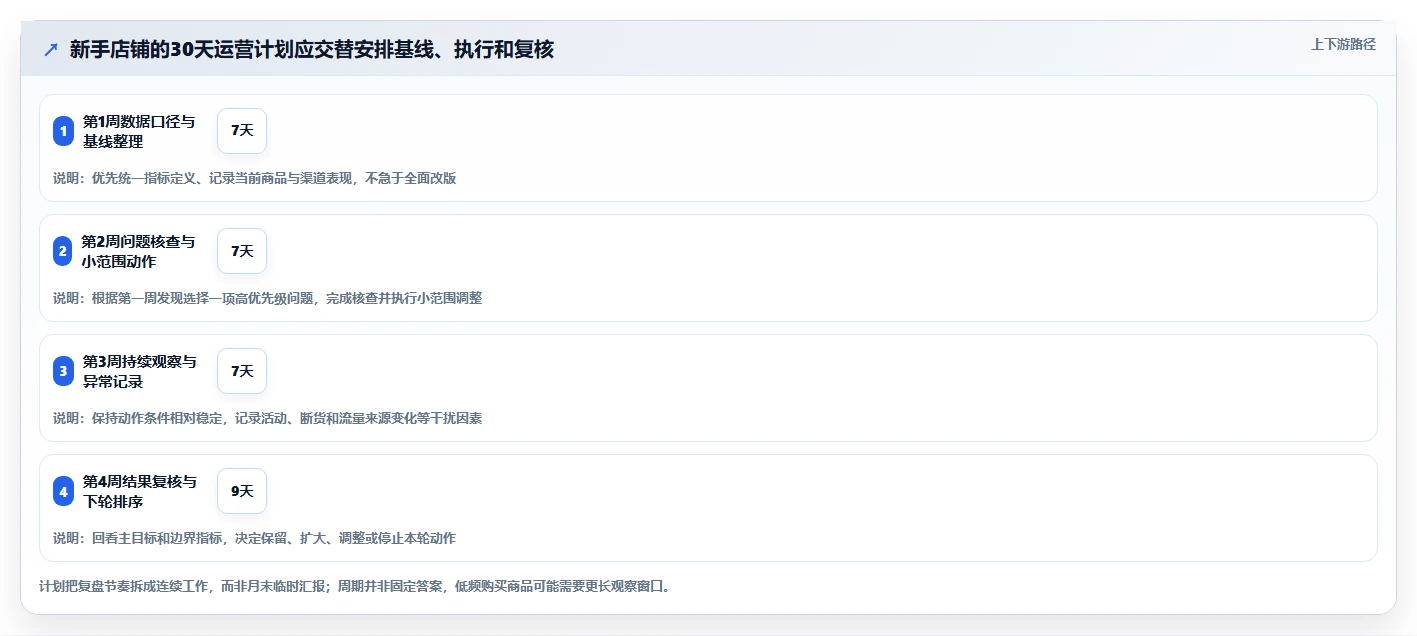Click the 上下游路径 label in the header
This screenshot has width=1417, height=636.
[1343, 44]
